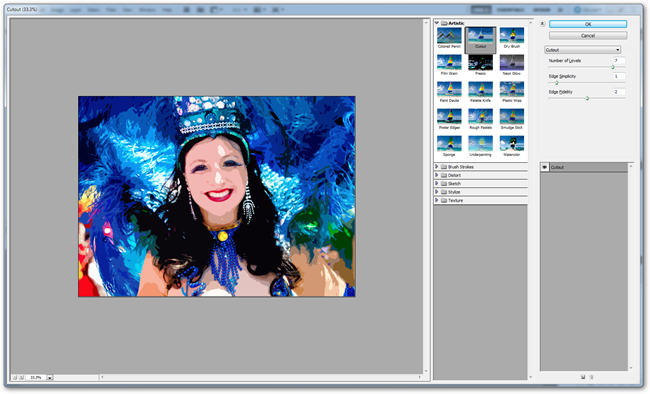Collapse the Artistic filter folder
This screenshot has width=650, height=394.
[437, 23]
